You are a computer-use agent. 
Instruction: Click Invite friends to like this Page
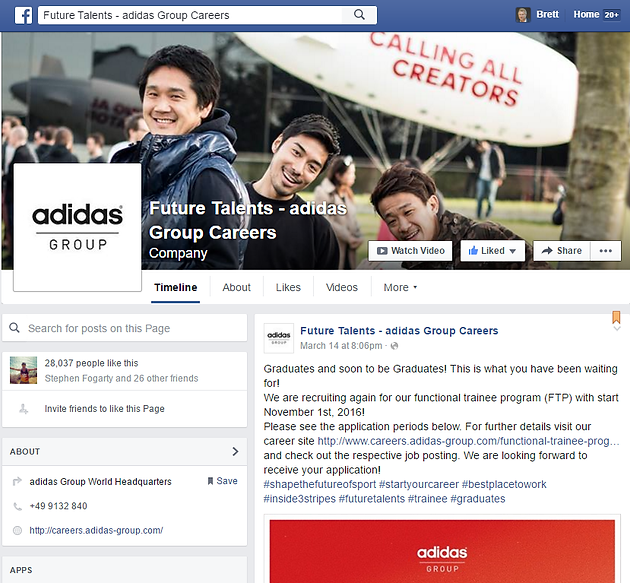(x=104, y=409)
